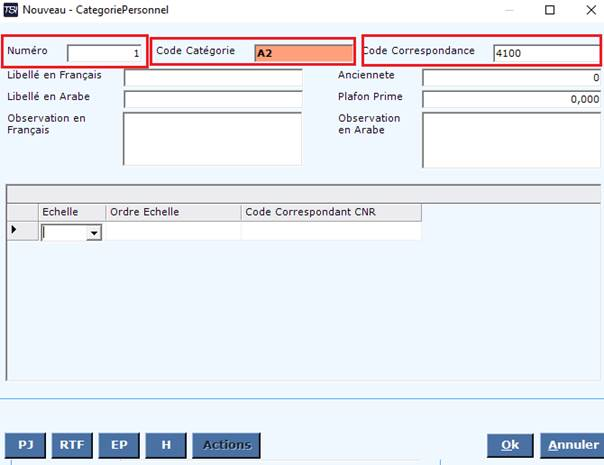Click the PJ button
The height and width of the screenshot is (465, 604).
pyautogui.click(x=25, y=445)
